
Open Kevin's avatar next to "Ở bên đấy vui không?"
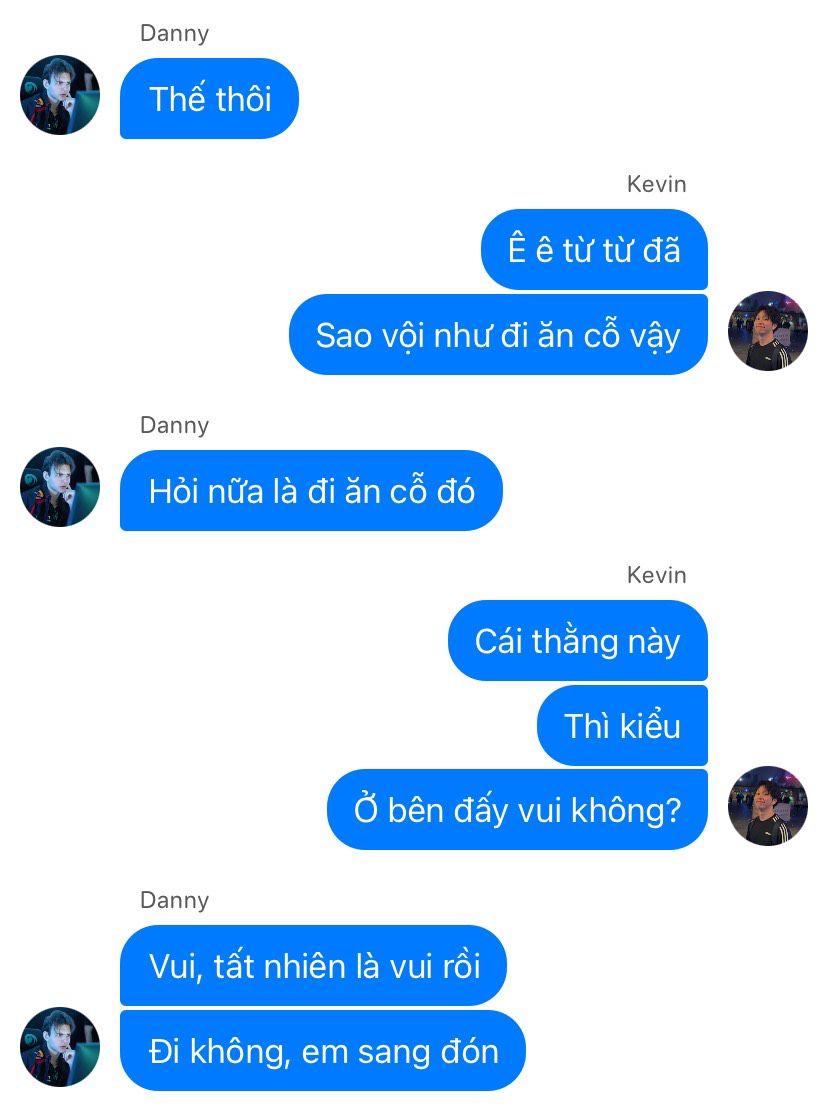768,806
